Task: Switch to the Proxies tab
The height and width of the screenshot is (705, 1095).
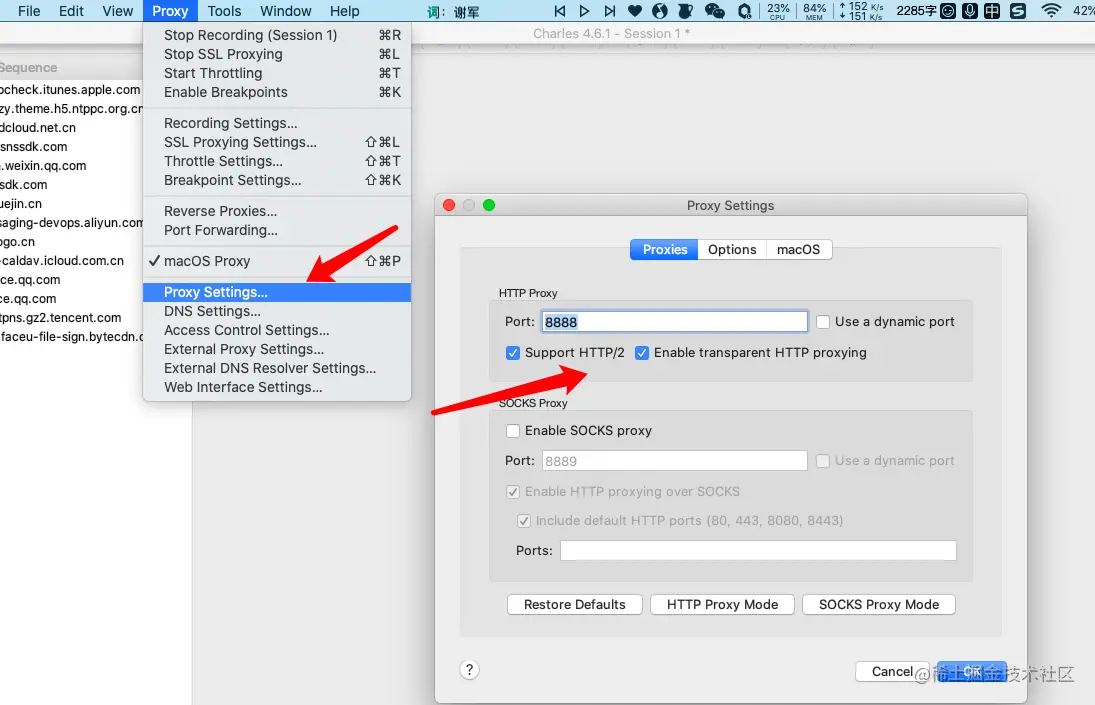Action: coord(664,249)
